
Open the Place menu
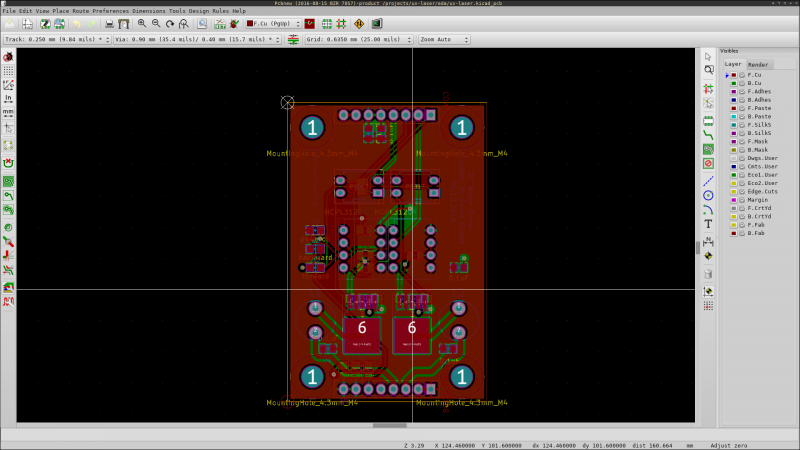click(60, 11)
